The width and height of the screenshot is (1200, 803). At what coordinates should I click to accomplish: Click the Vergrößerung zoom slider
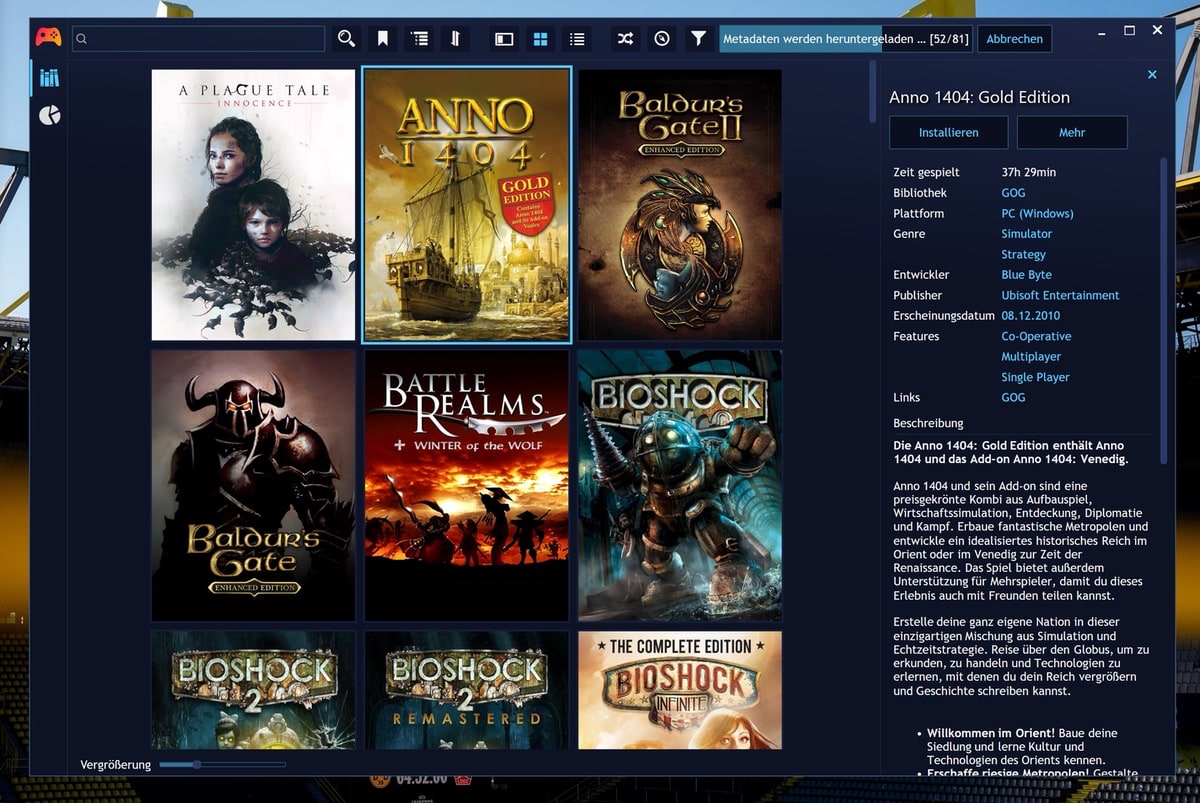click(222, 765)
